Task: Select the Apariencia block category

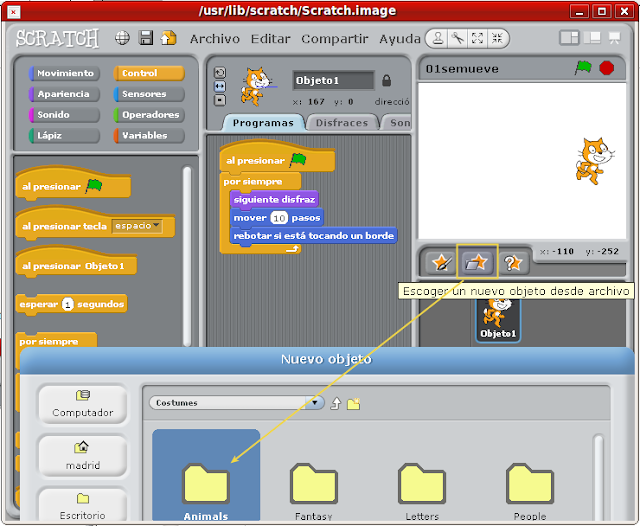Action: coord(64,94)
